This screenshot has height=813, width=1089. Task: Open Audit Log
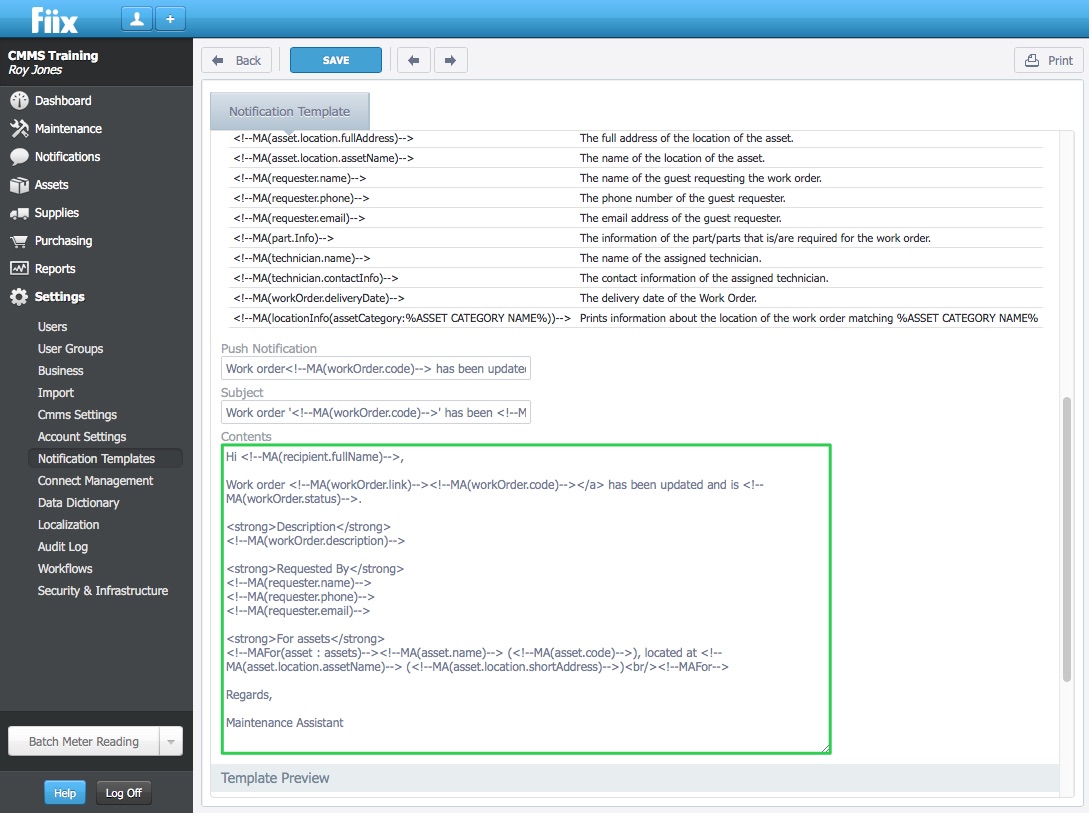(x=63, y=546)
